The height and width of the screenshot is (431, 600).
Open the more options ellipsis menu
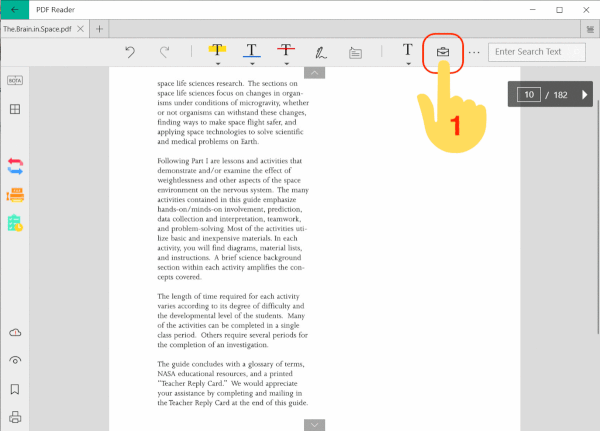point(474,52)
